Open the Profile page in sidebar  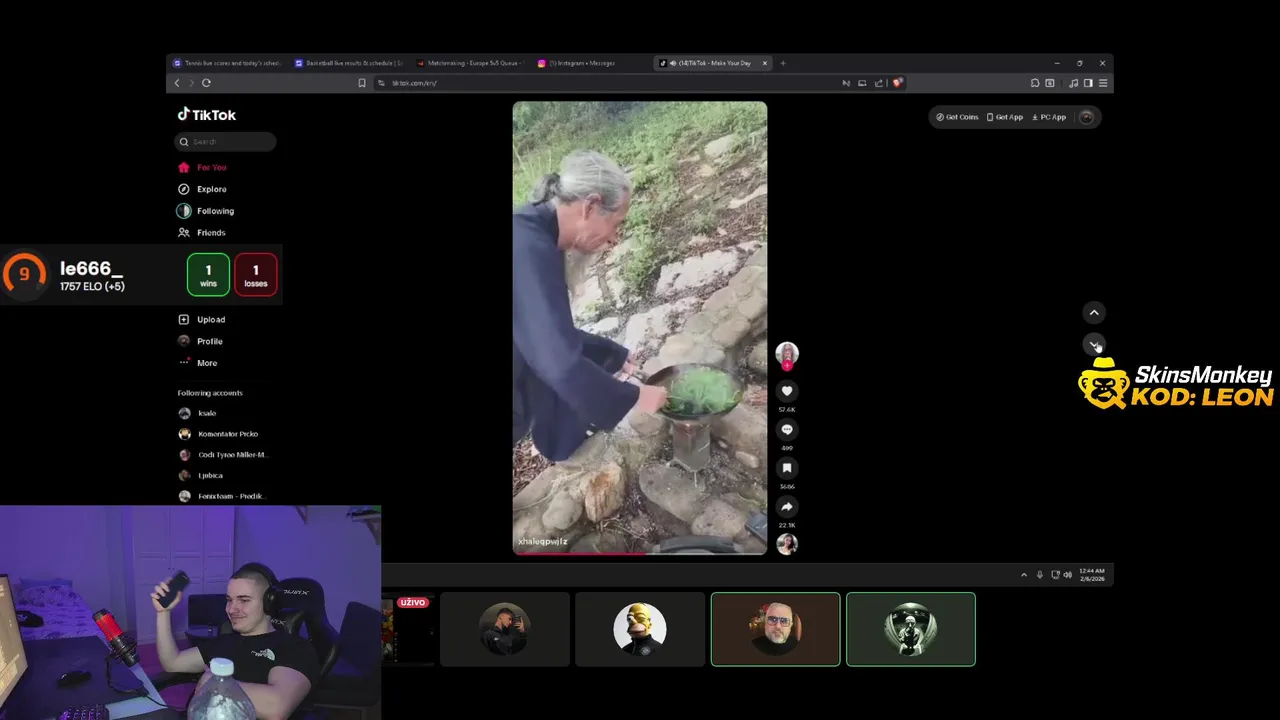pyautogui.click(x=200, y=341)
